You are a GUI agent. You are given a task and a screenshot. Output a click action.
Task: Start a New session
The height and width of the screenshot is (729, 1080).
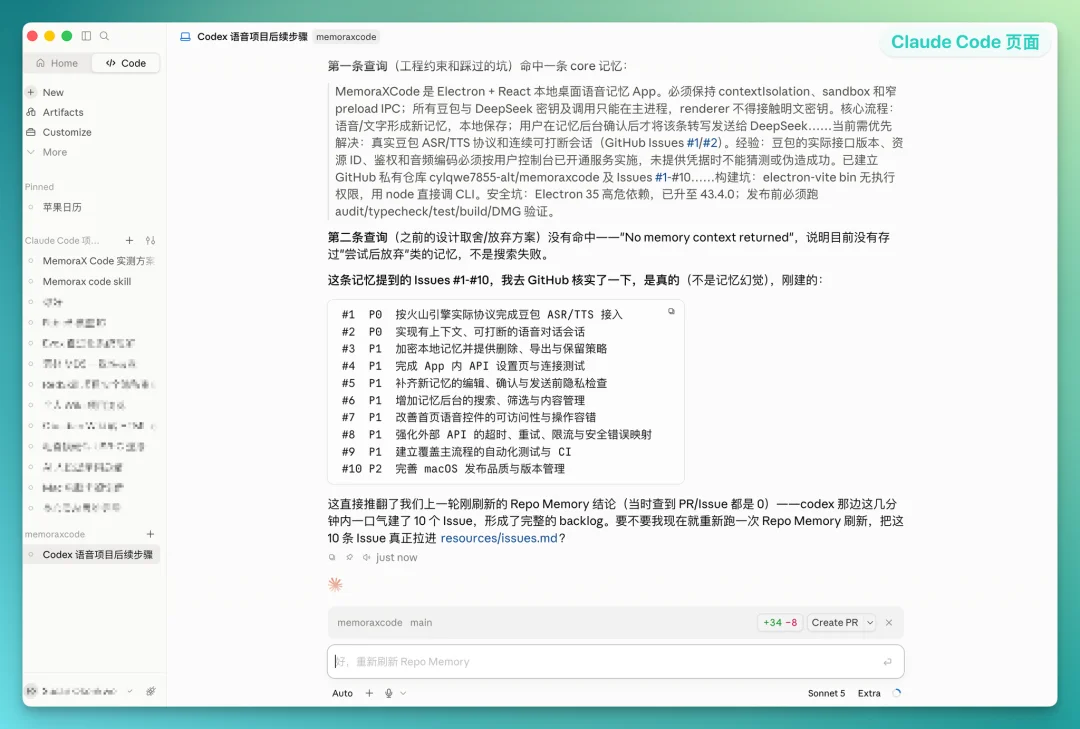53,92
